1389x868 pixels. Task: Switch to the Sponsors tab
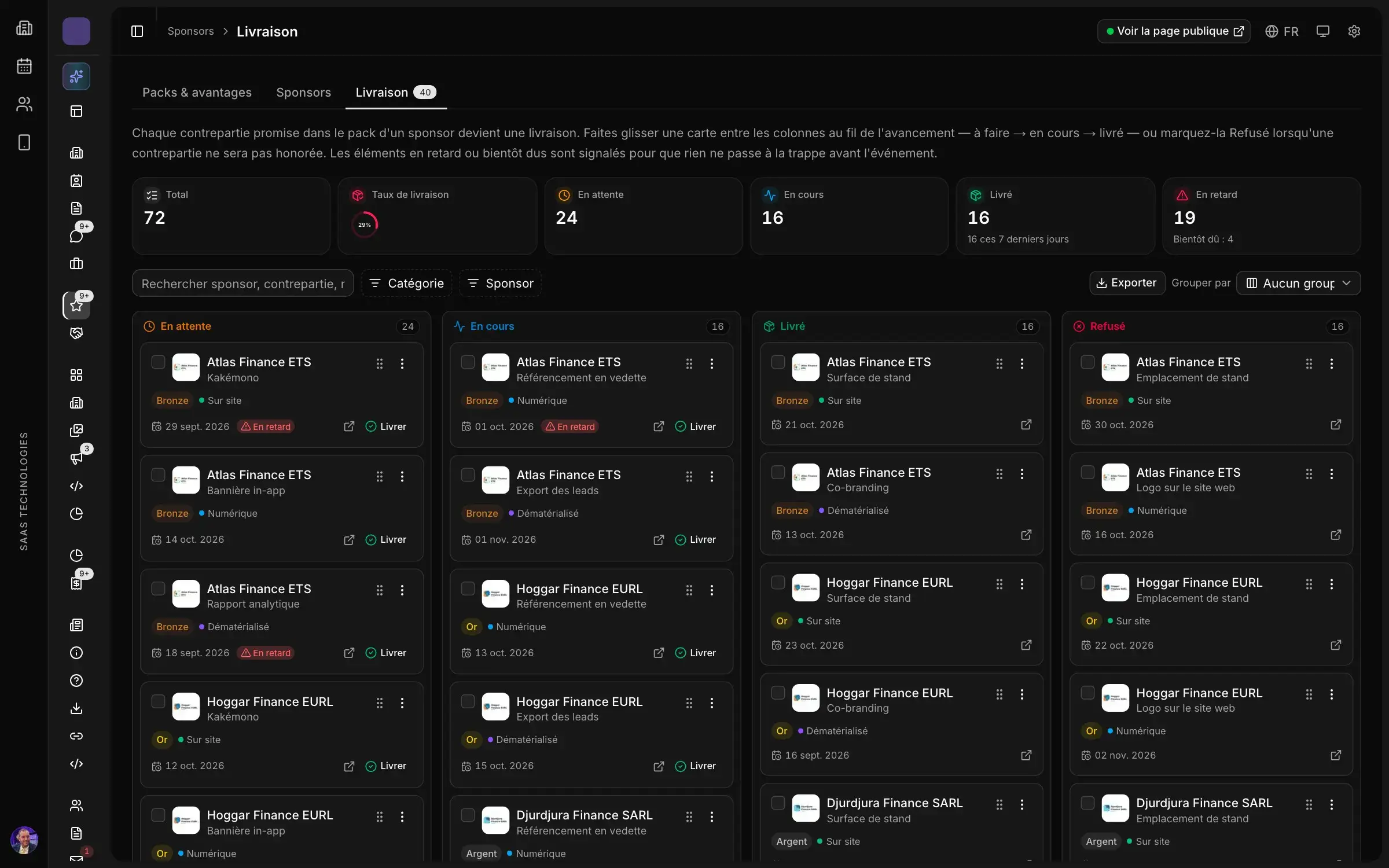pos(303,93)
